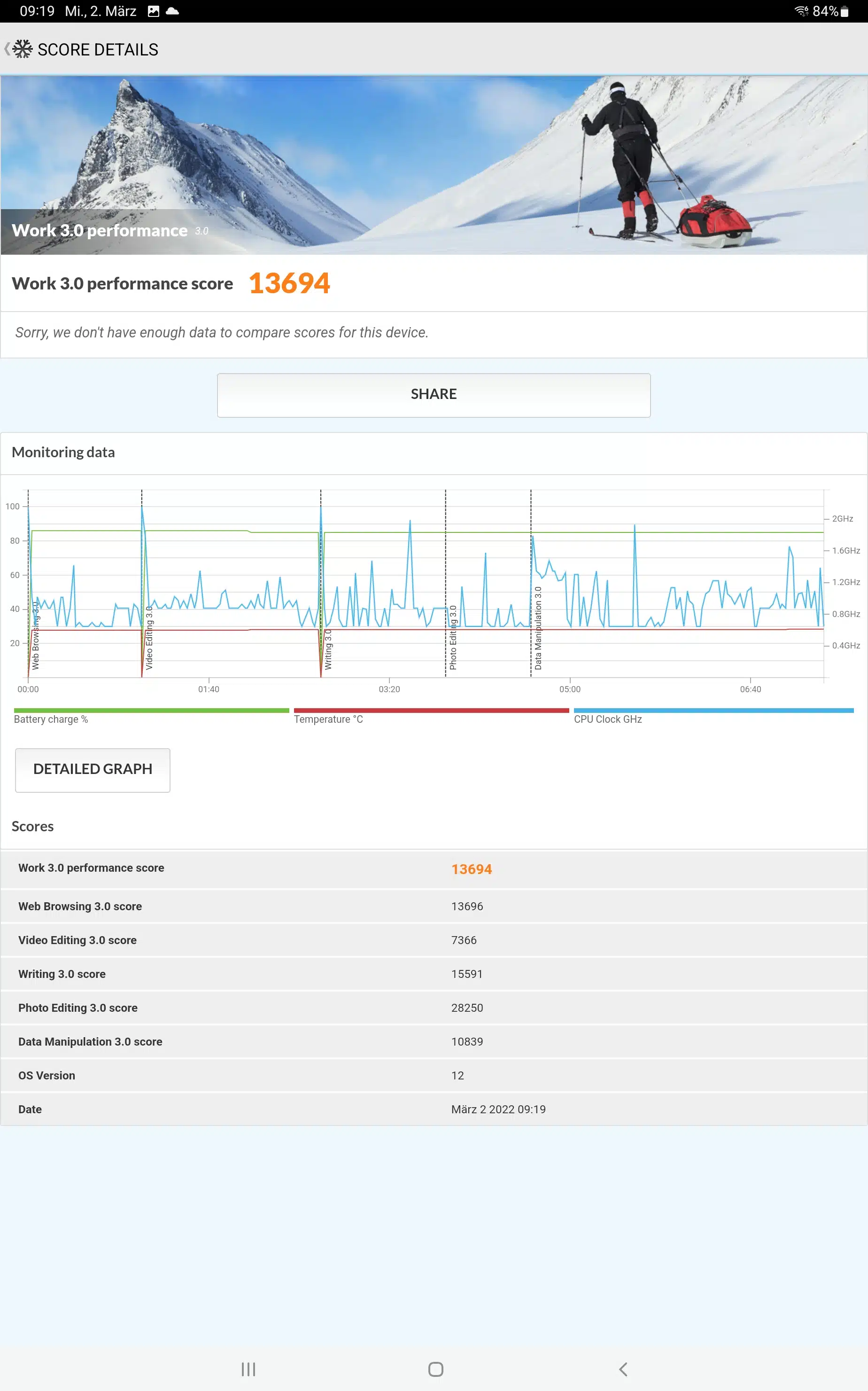Viewport: 868px width, 1391px height.
Task: Select the Battery charge % legend bar
Action: point(151,711)
